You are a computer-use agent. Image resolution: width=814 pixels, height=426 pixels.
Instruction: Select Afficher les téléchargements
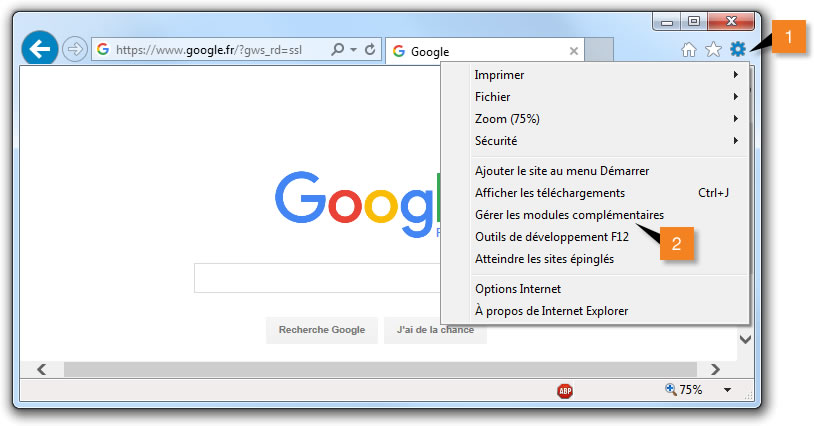point(549,193)
